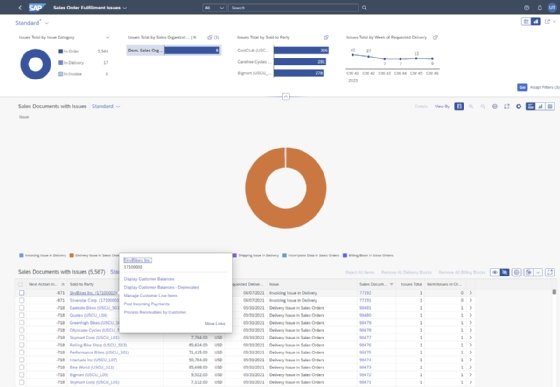Open help icon in the top bar
The width and height of the screenshot is (560, 387).
[526, 7]
